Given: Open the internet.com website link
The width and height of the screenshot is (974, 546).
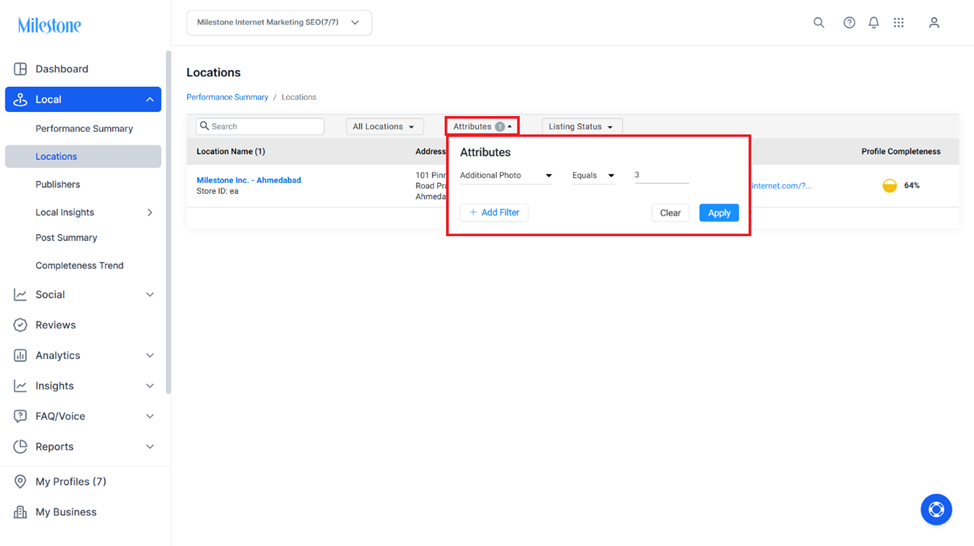Looking at the screenshot, I should coord(781,186).
